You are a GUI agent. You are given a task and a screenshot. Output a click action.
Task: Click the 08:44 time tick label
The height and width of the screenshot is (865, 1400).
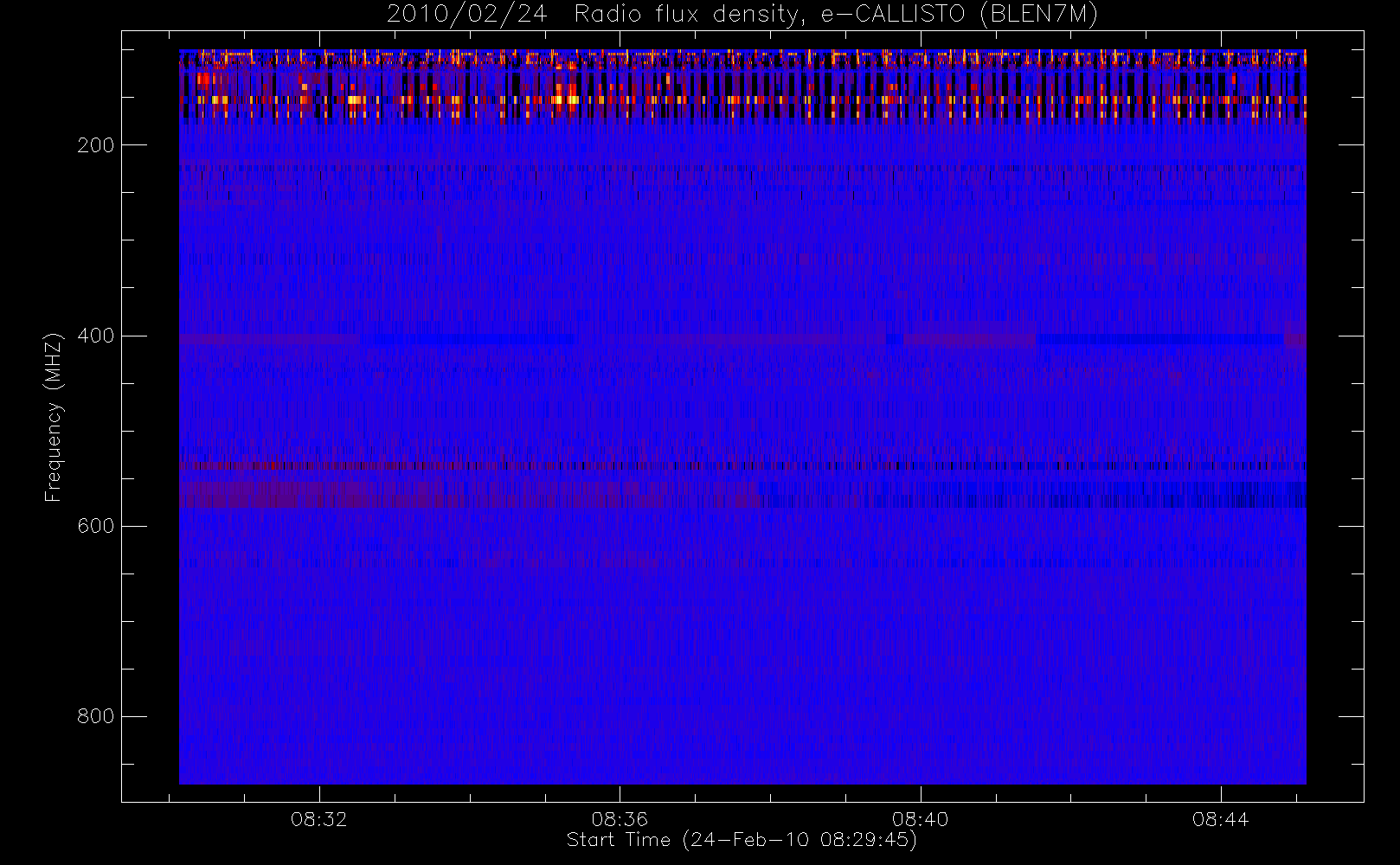(1221, 819)
